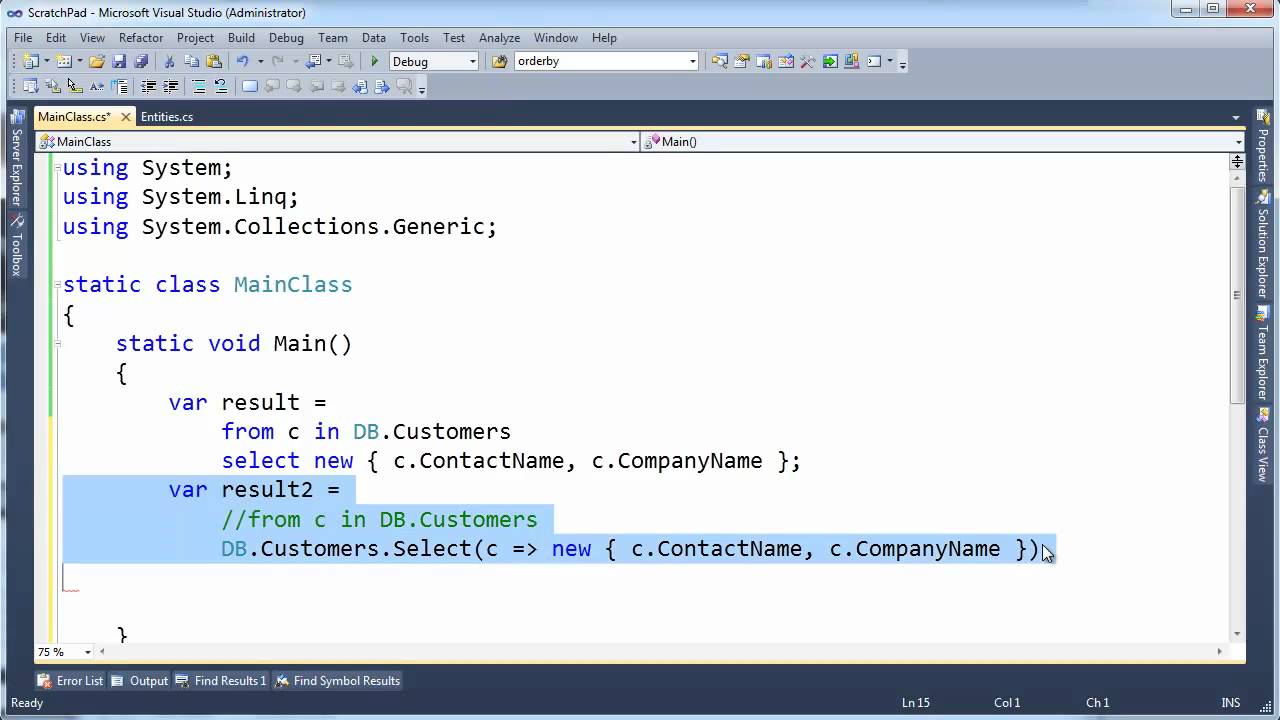The width and height of the screenshot is (1280, 720).
Task: Click the Clear All Bookmarks icon
Action: (x=404, y=87)
